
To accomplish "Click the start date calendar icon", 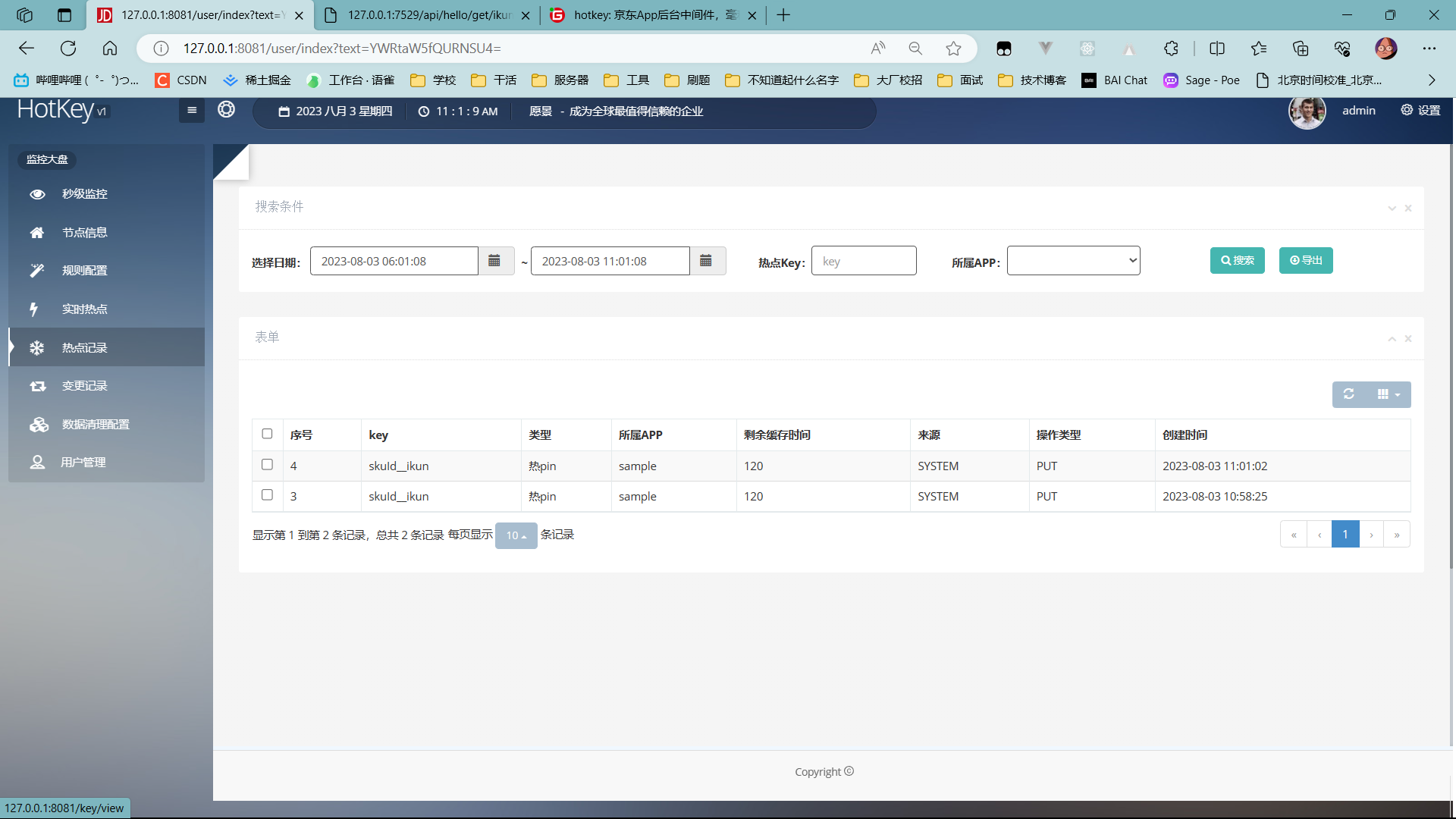I will coord(494,261).
